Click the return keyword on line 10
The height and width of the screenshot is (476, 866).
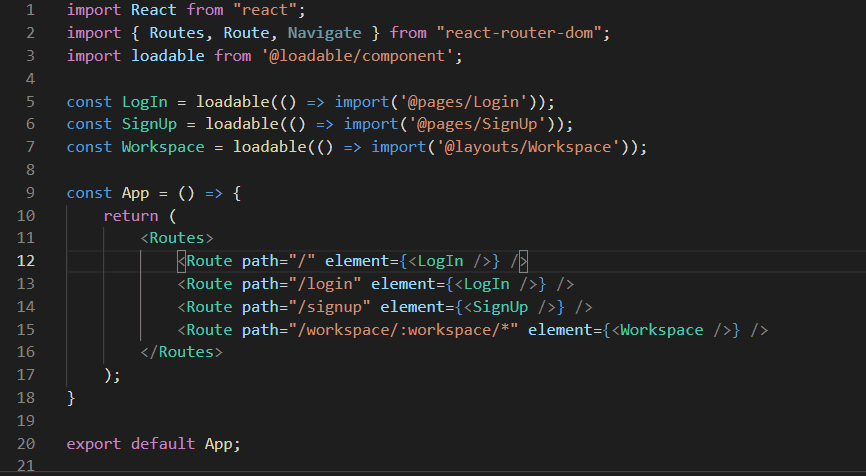click(131, 216)
